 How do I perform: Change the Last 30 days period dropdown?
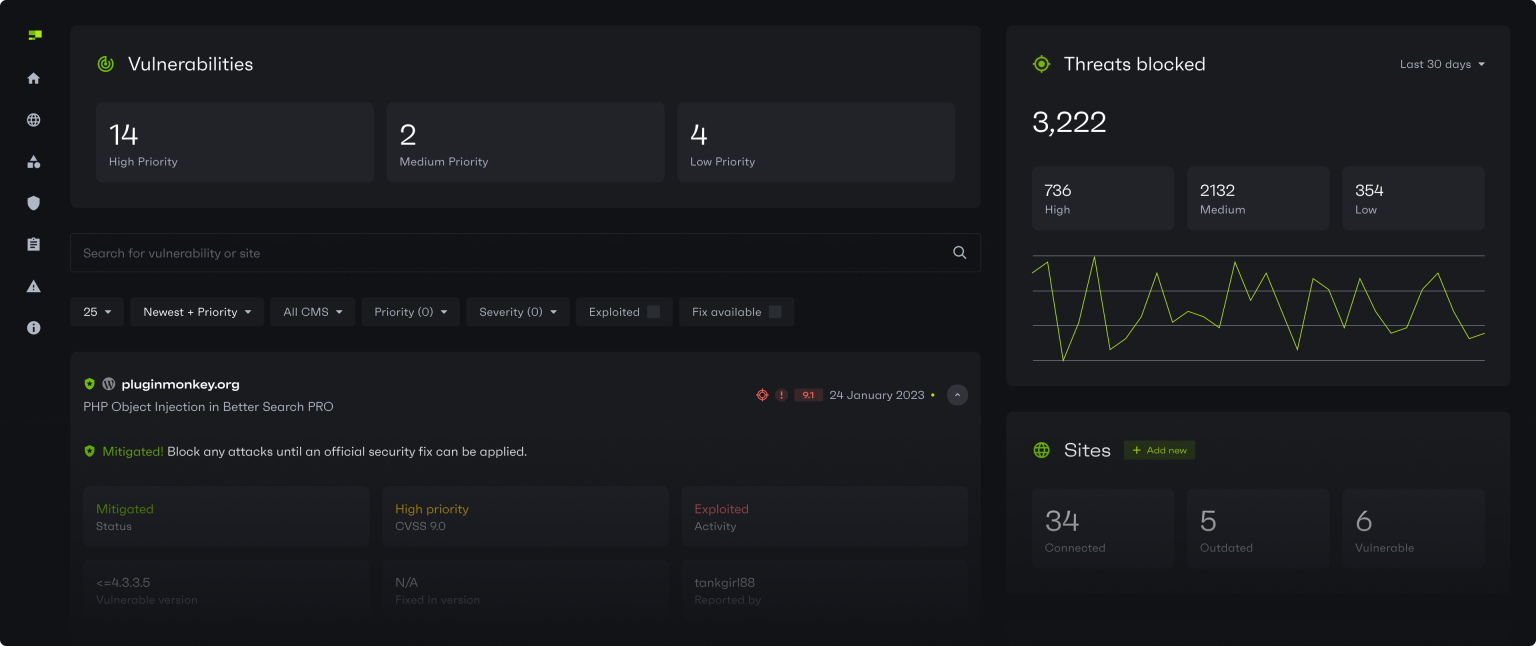point(1442,63)
